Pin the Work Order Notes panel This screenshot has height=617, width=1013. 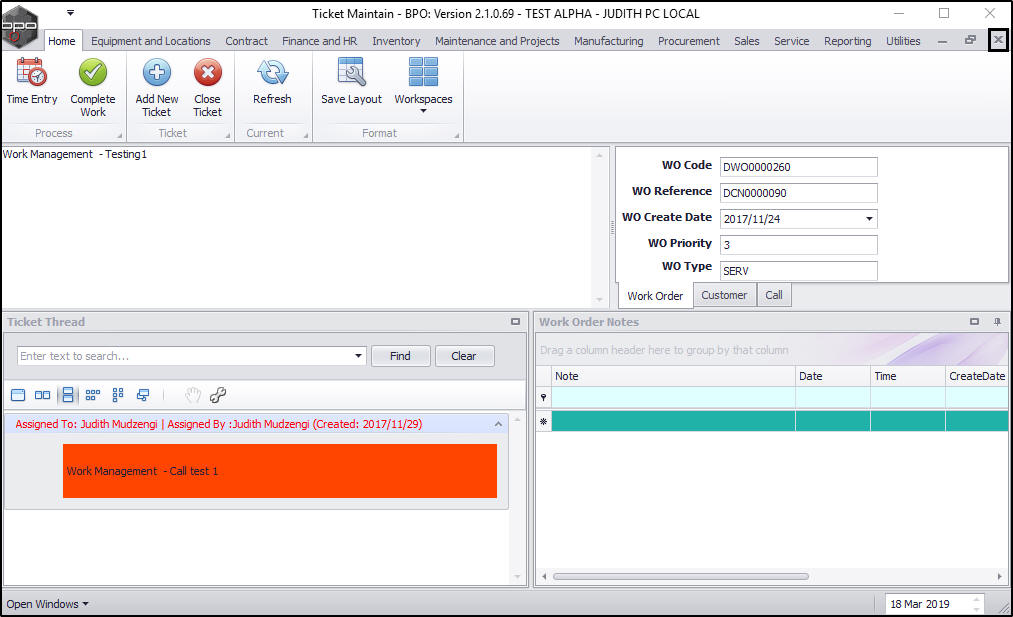[997, 321]
